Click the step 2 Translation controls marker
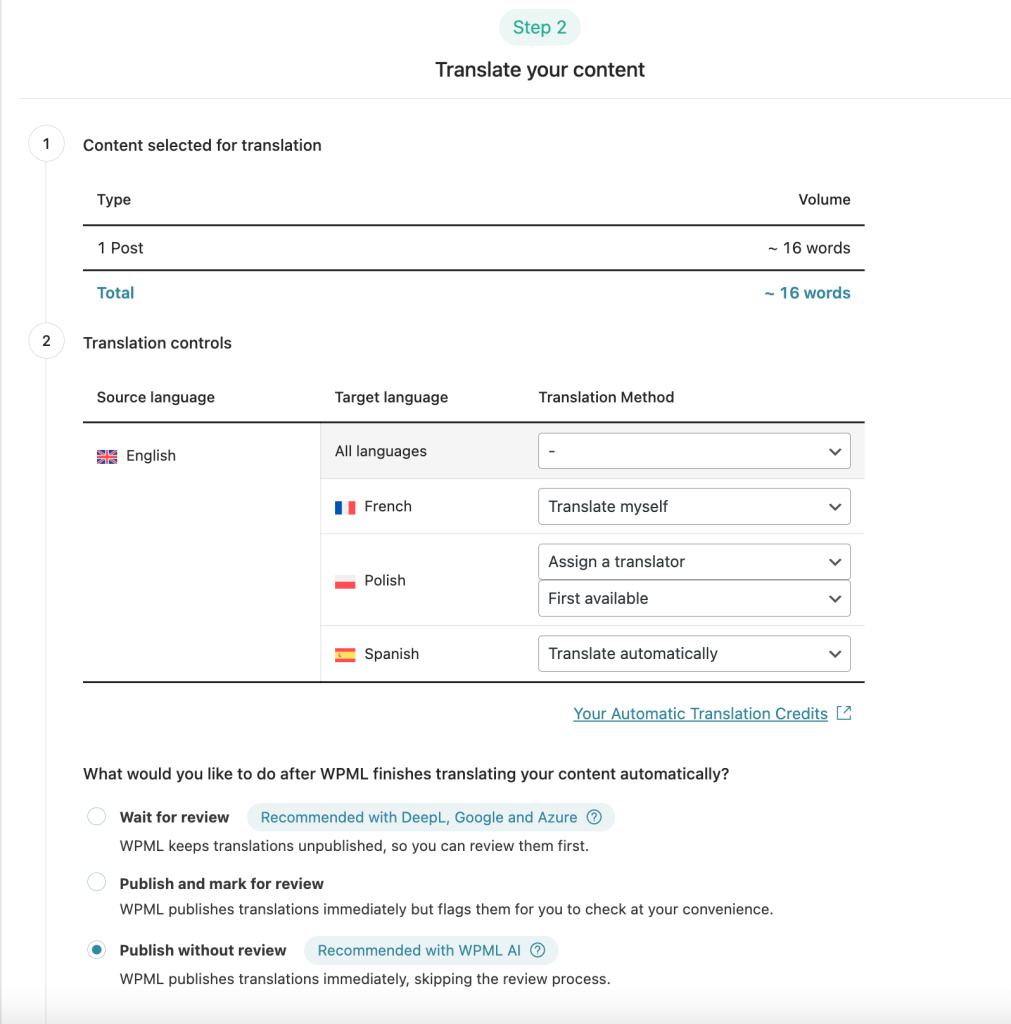Viewport: 1011px width, 1024px height. (46, 341)
